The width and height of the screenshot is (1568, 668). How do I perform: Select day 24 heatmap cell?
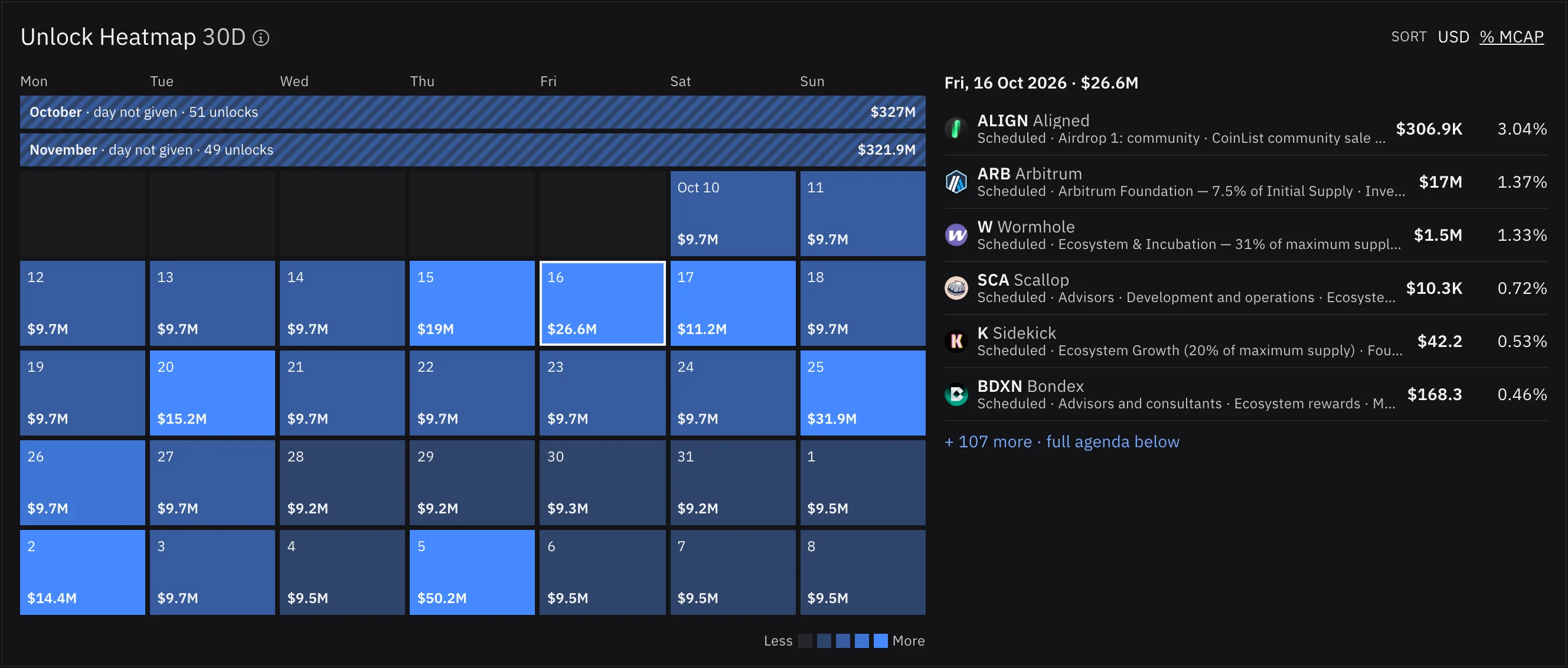coord(733,392)
